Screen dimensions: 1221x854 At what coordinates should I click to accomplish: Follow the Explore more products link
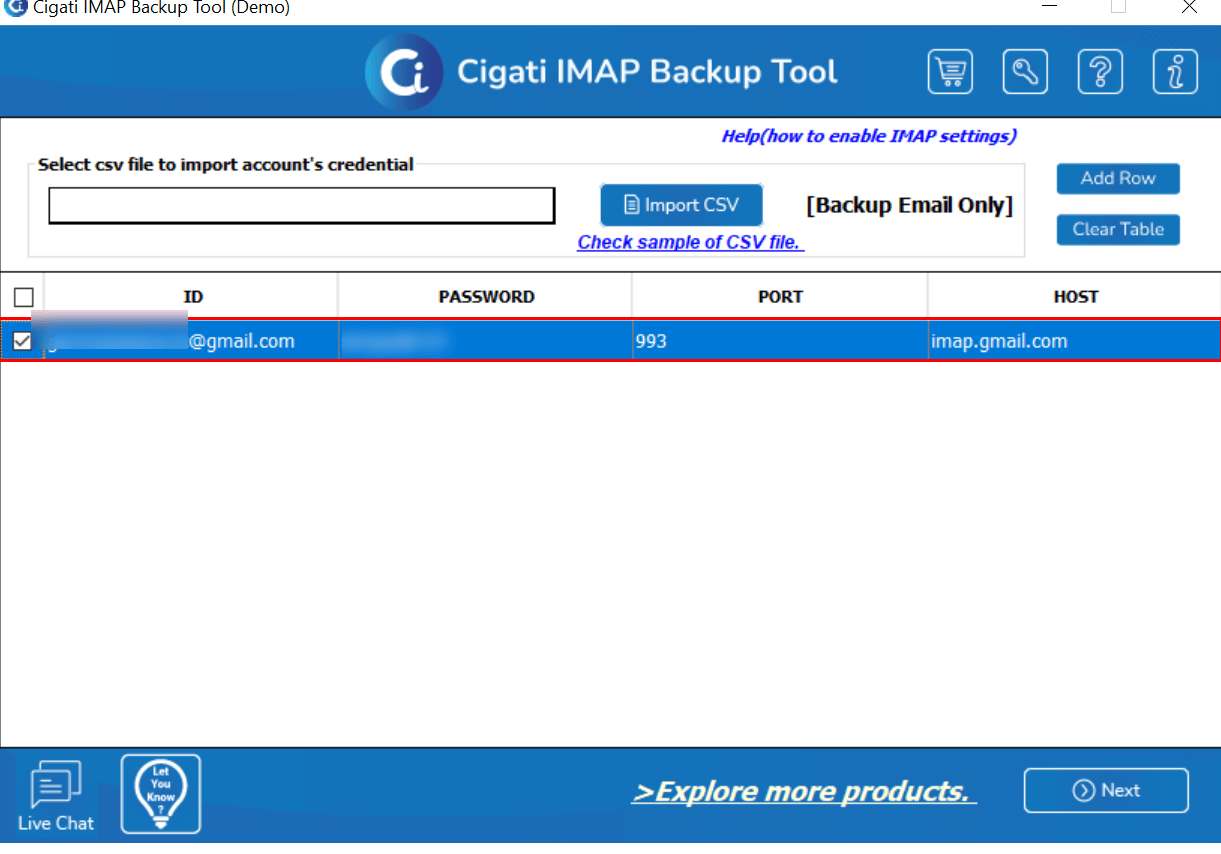coord(804,791)
